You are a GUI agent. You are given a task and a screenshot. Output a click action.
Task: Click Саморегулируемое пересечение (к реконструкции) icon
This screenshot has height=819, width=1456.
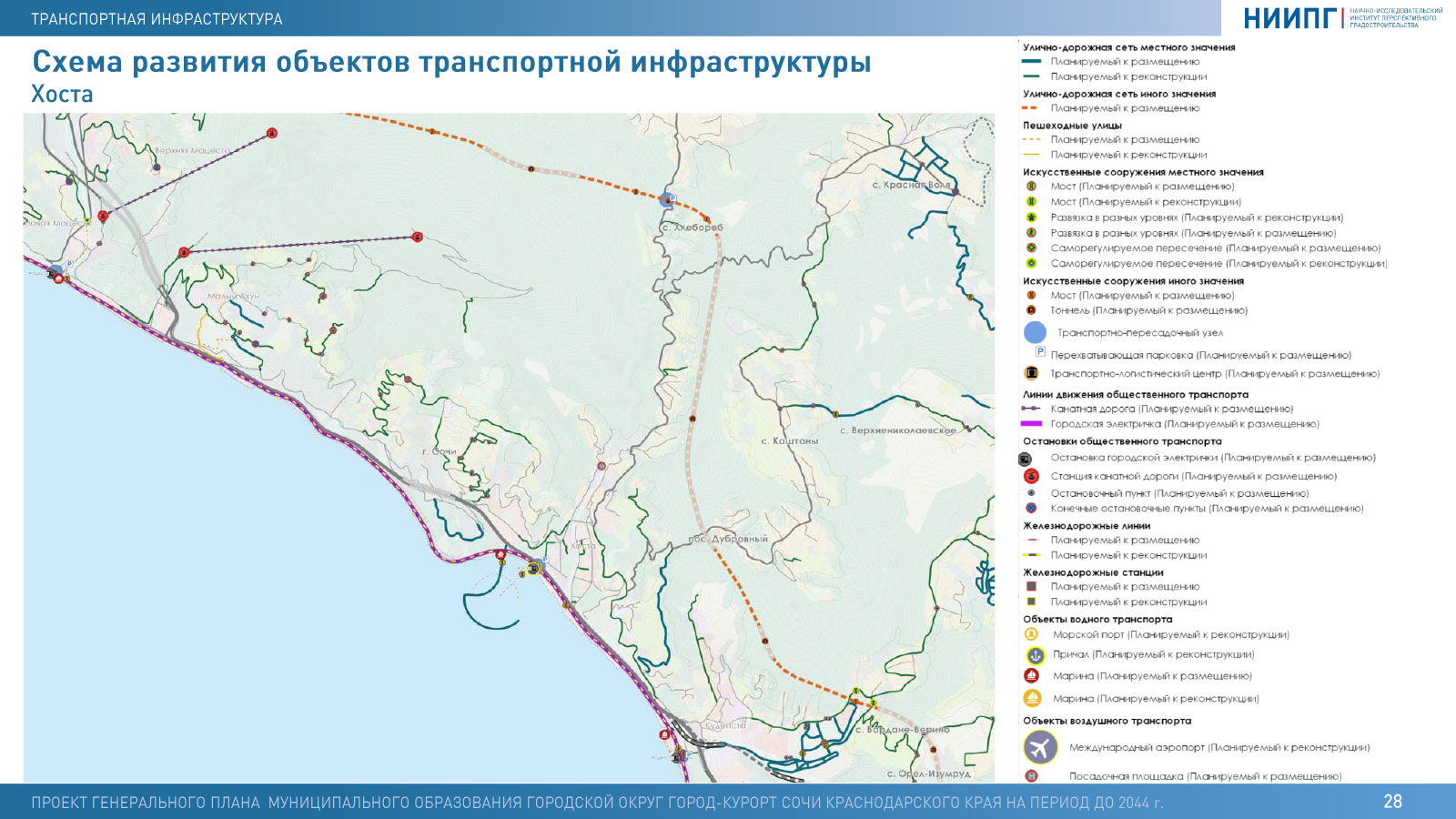click(1031, 263)
